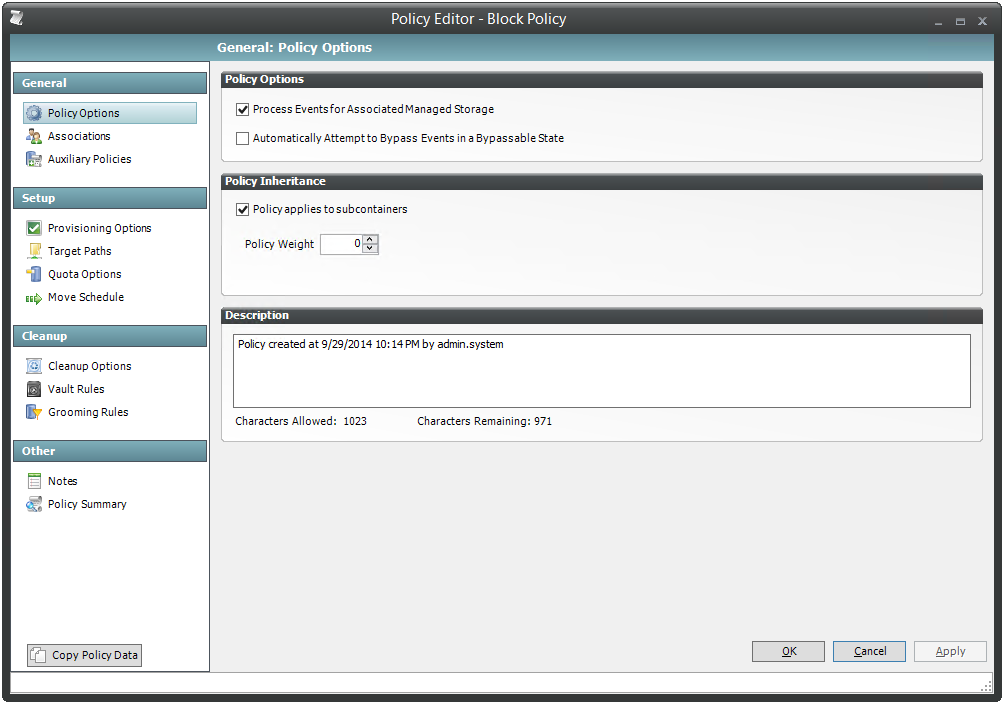The height and width of the screenshot is (704, 1004).
Task: Click the Provisioning Options green check icon
Action: coord(34,228)
